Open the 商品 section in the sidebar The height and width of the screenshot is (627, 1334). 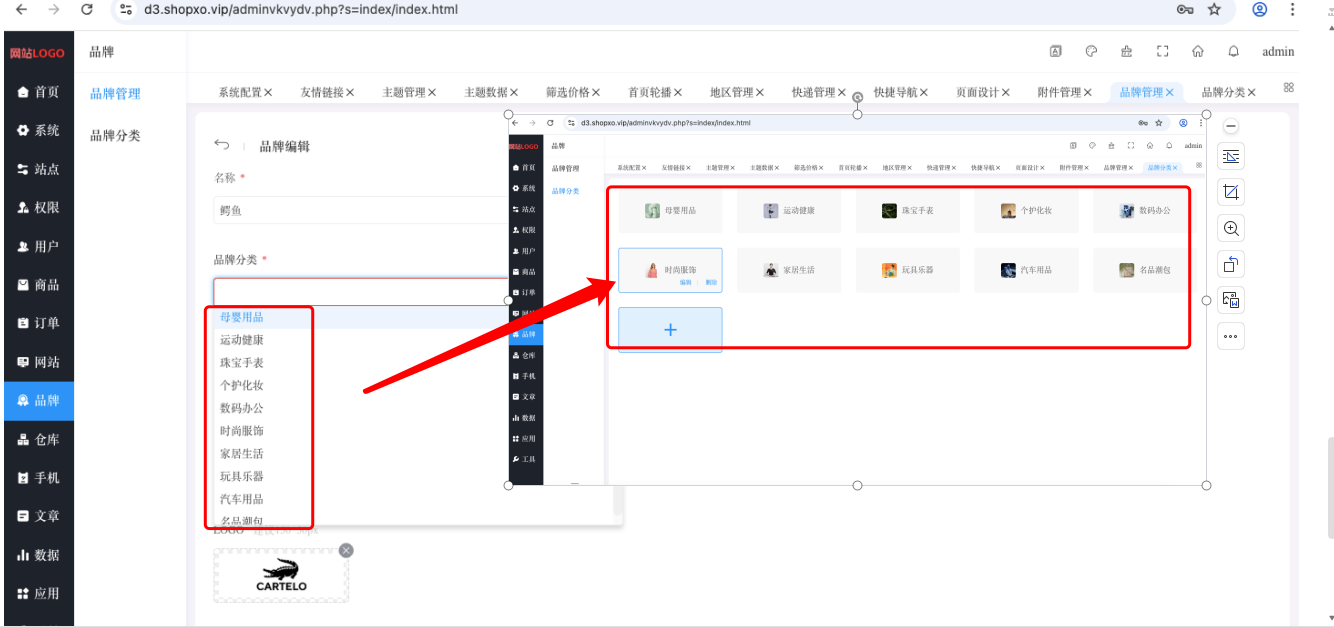coord(37,285)
